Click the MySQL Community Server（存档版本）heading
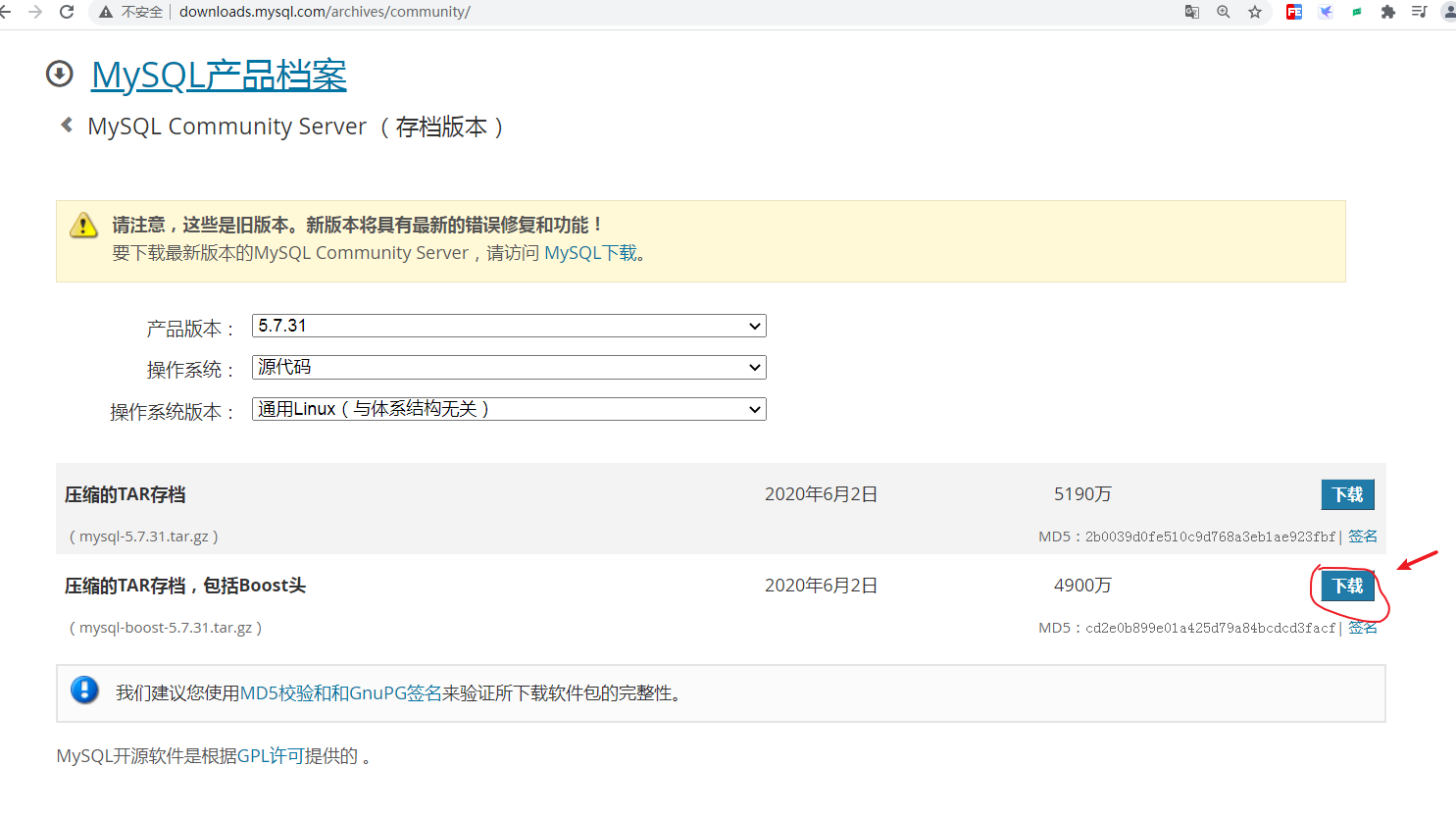The width and height of the screenshot is (1456, 818). coord(295,127)
